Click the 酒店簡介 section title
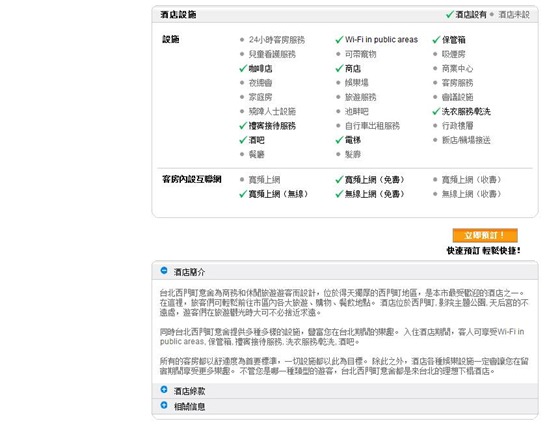This screenshot has width=560, height=432. coord(189,272)
